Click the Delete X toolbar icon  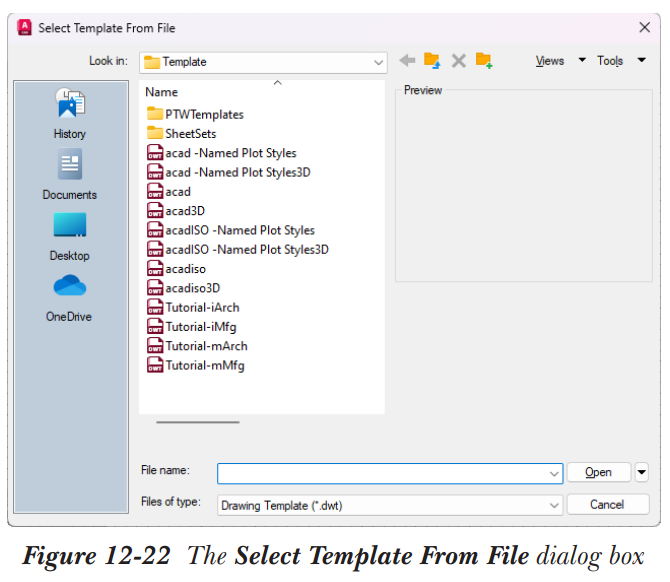pyautogui.click(x=458, y=61)
